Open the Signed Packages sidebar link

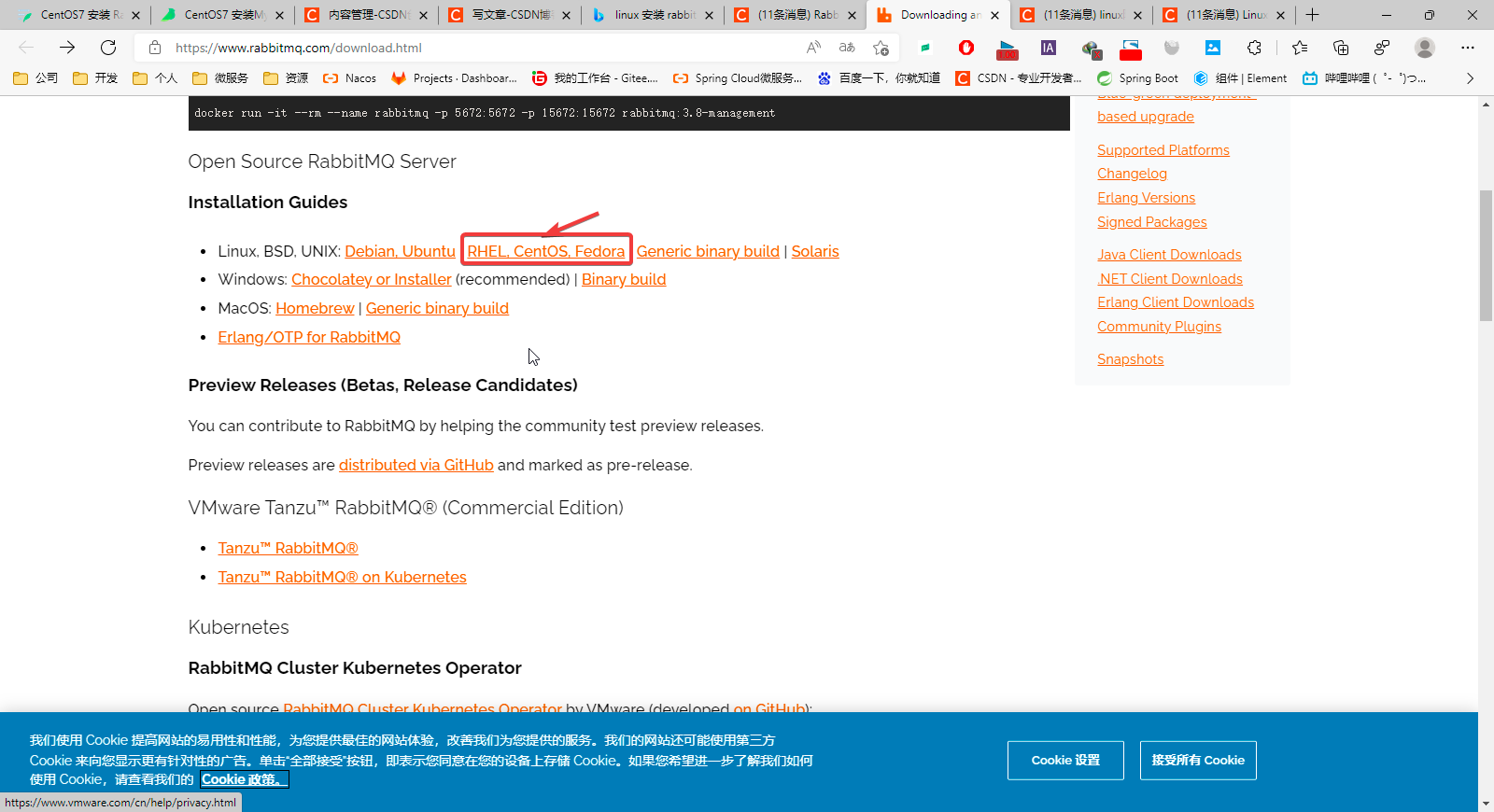1151,222
